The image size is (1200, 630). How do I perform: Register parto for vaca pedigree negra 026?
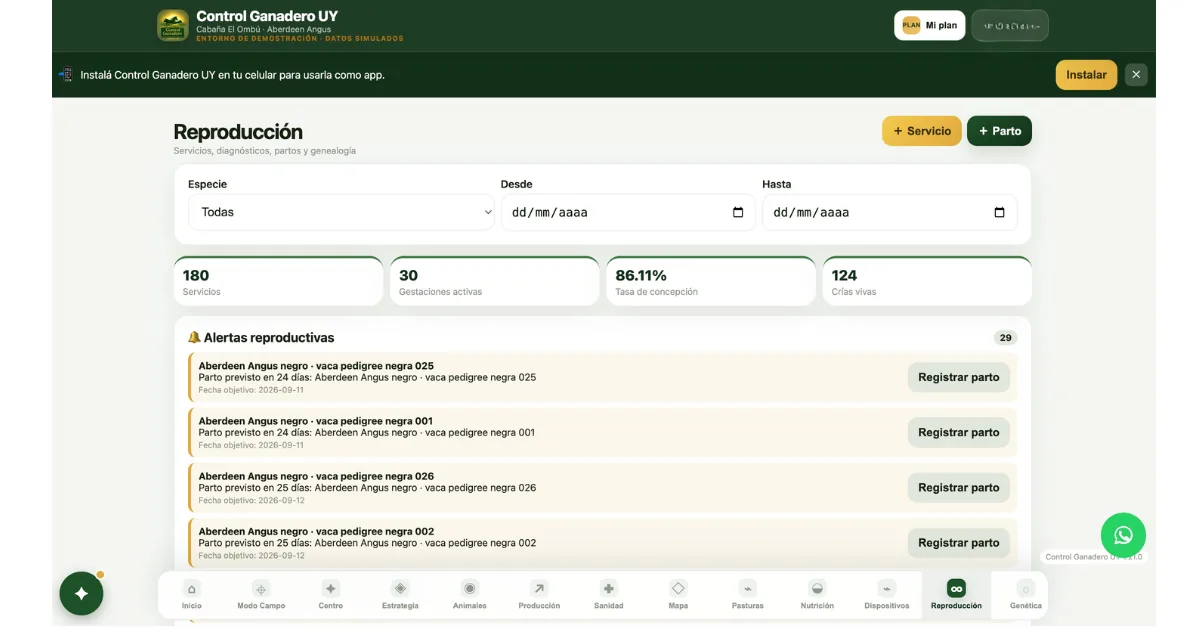(x=959, y=487)
